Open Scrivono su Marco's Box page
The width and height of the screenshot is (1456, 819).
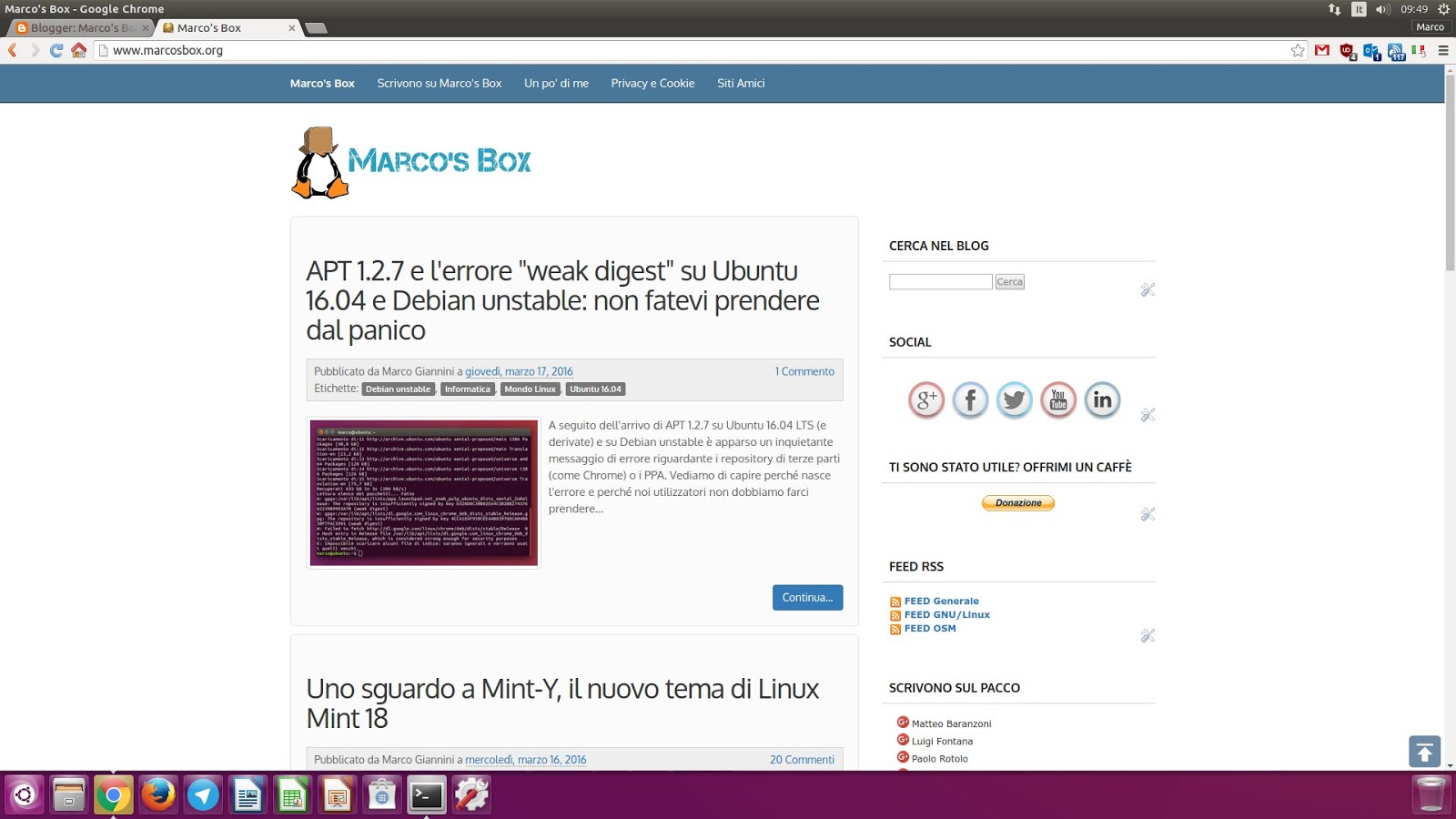440,83
